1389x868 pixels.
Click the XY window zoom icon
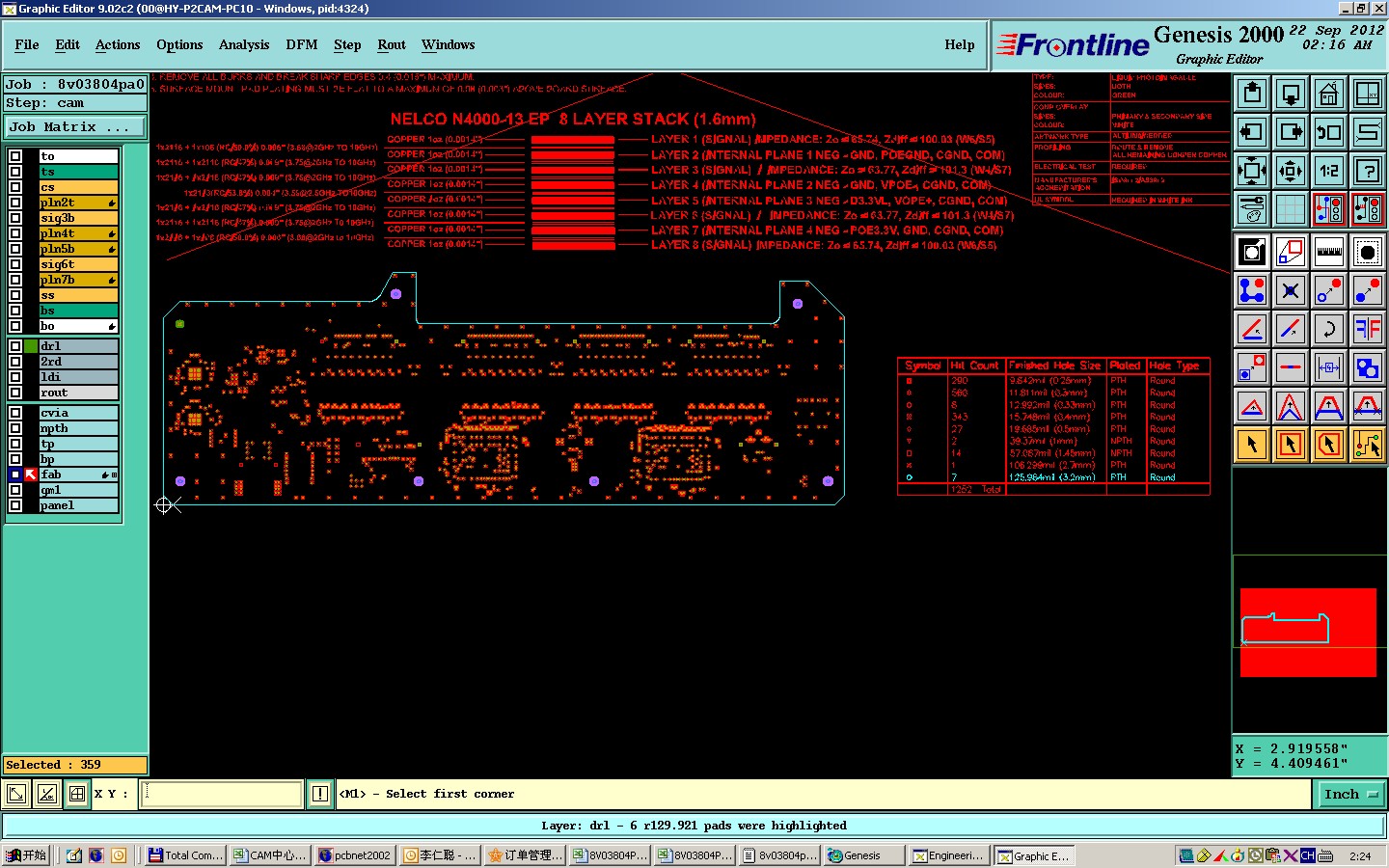1368,94
